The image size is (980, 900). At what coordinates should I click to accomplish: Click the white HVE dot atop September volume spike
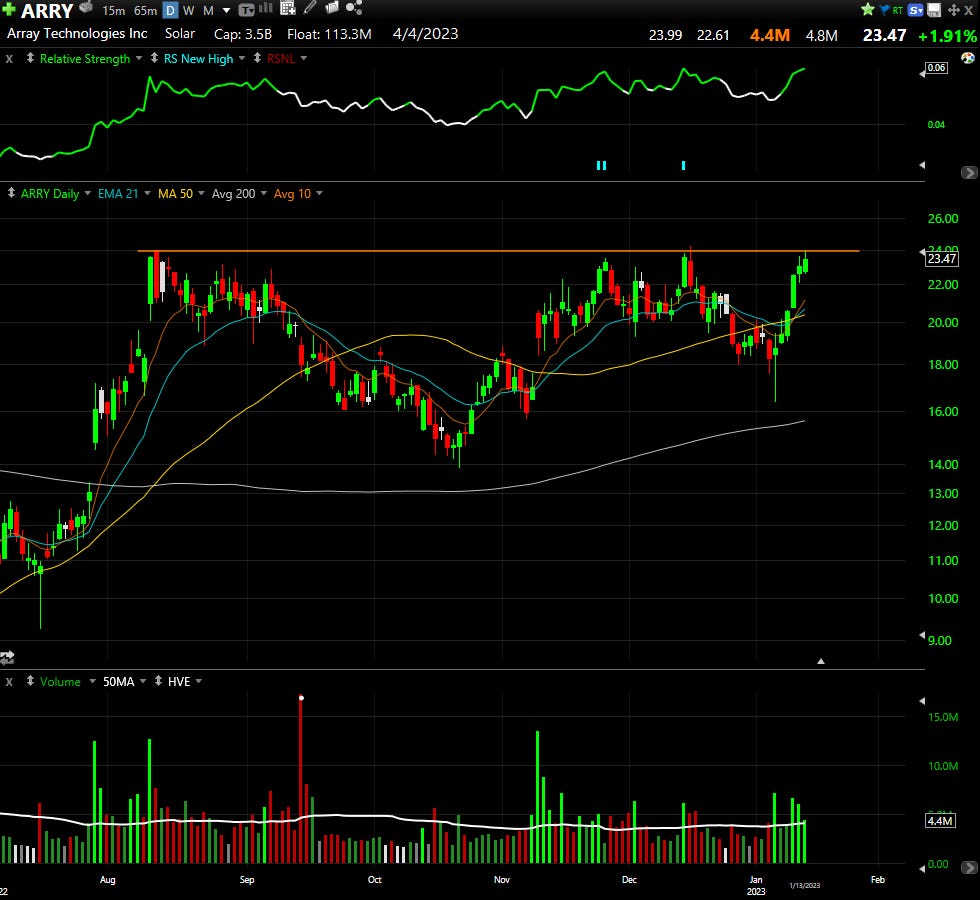(301, 698)
